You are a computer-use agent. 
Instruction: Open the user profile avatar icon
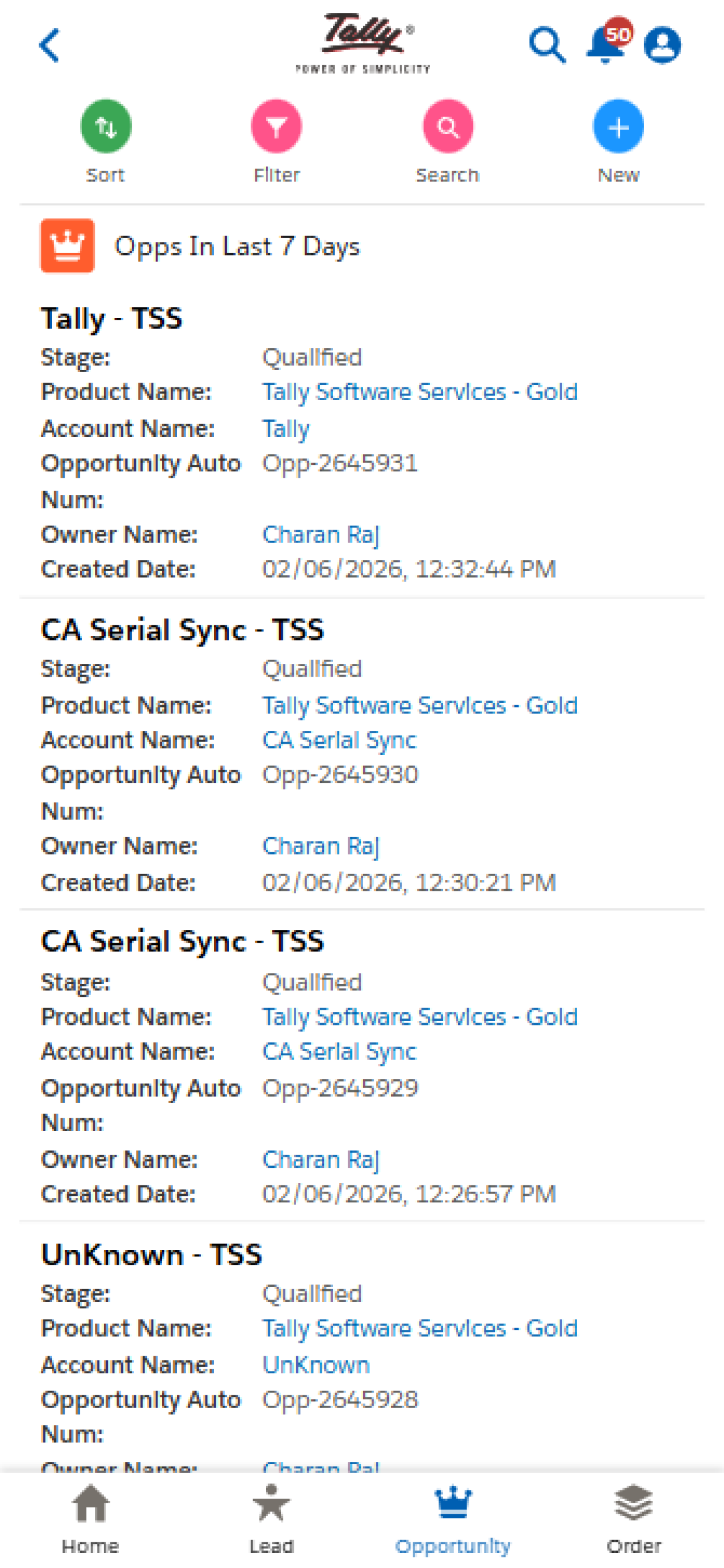pos(663,45)
